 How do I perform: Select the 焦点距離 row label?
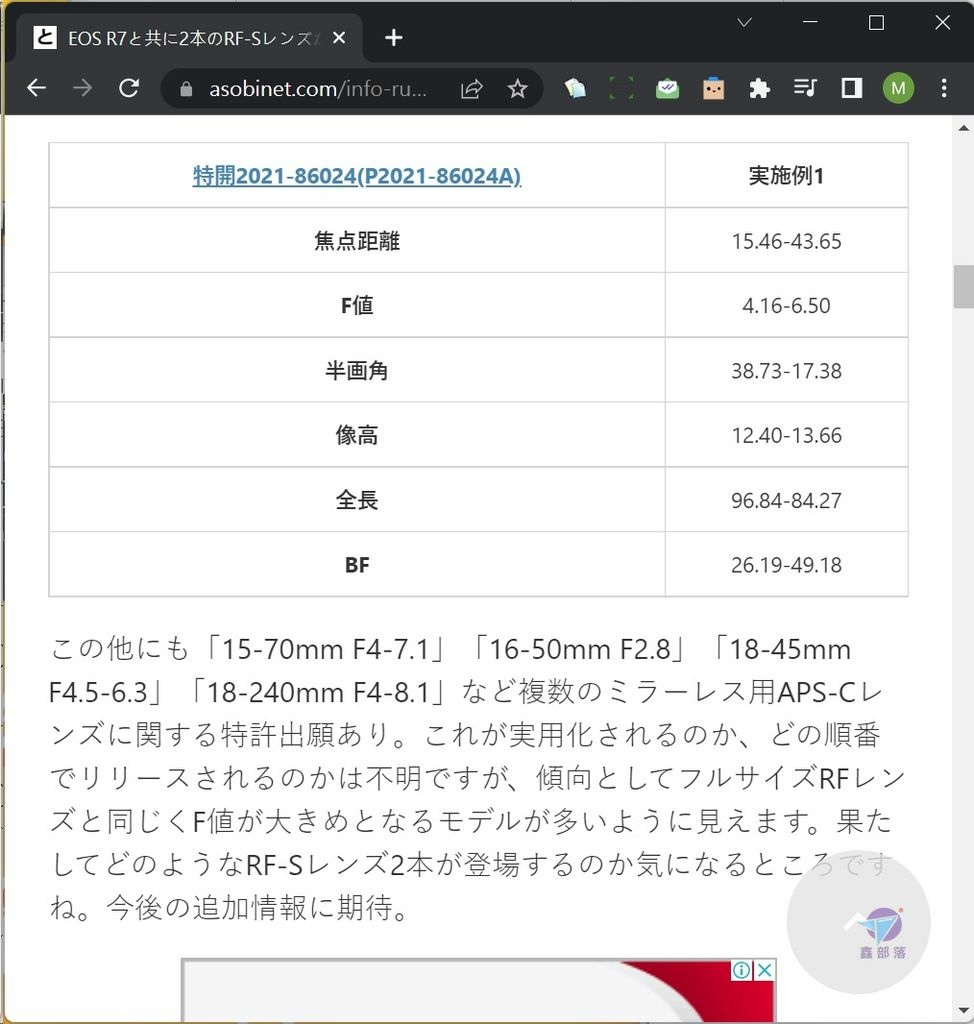tap(357, 241)
